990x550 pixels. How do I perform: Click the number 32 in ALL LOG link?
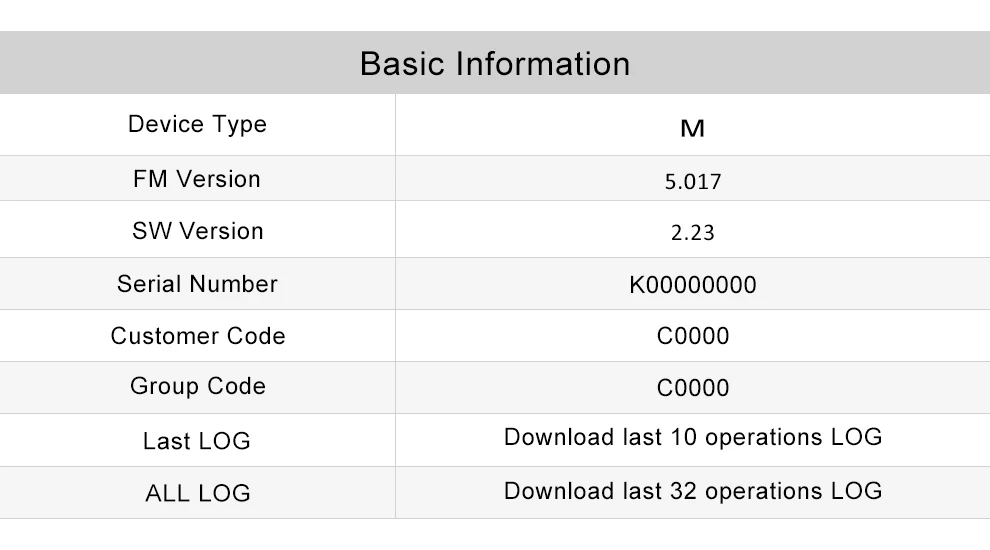point(683,491)
